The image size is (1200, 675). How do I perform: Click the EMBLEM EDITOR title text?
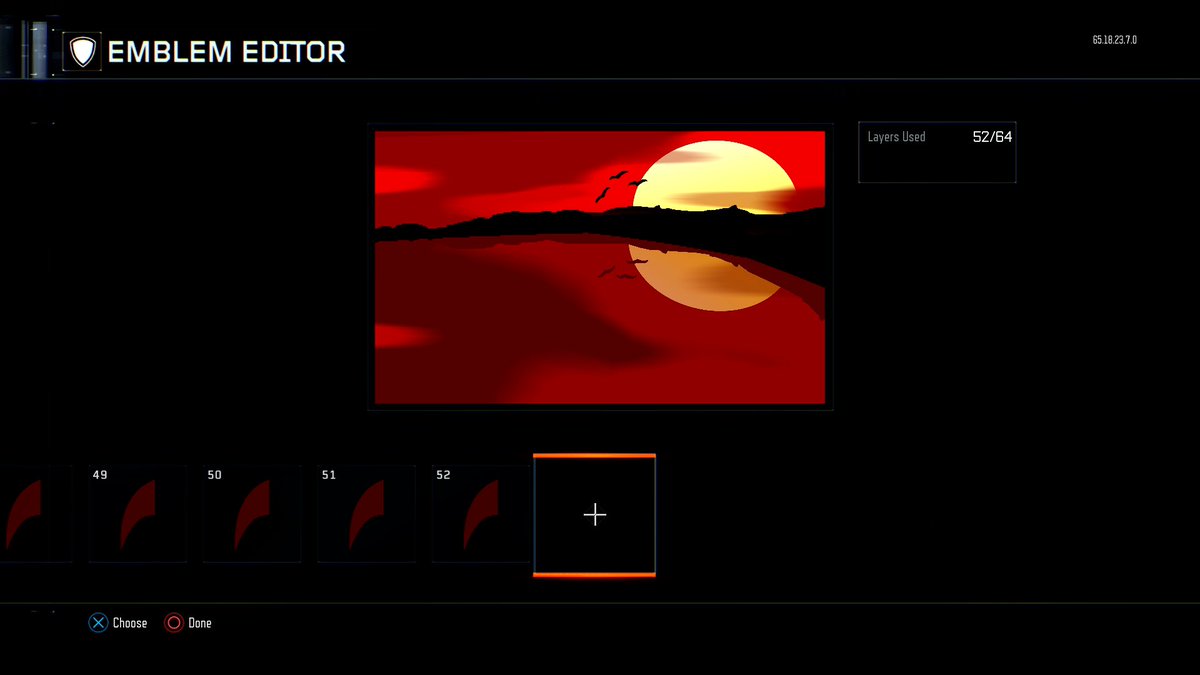point(227,52)
